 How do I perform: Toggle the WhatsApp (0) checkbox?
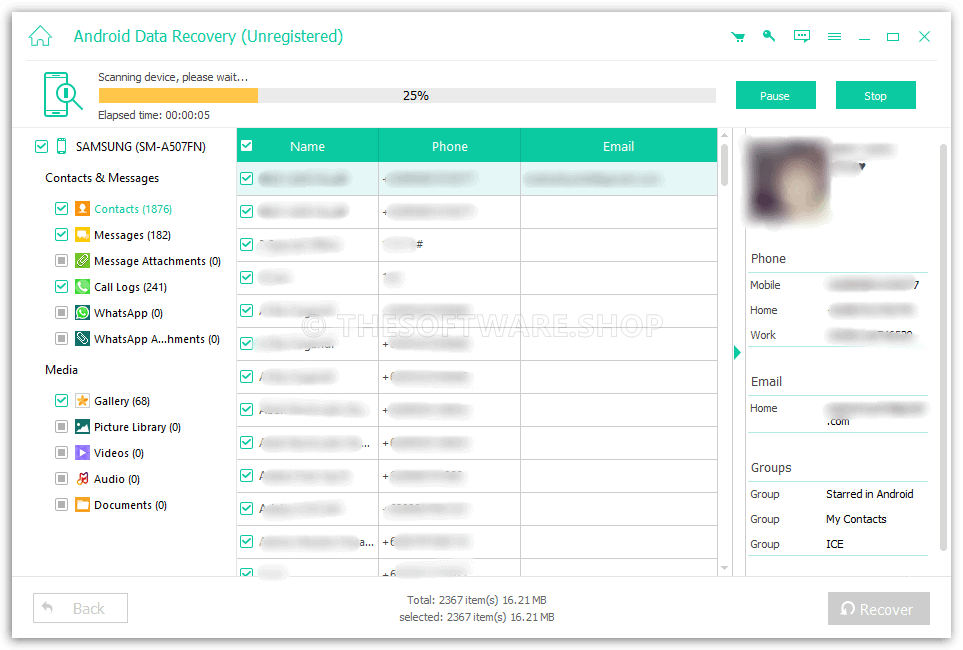point(61,313)
